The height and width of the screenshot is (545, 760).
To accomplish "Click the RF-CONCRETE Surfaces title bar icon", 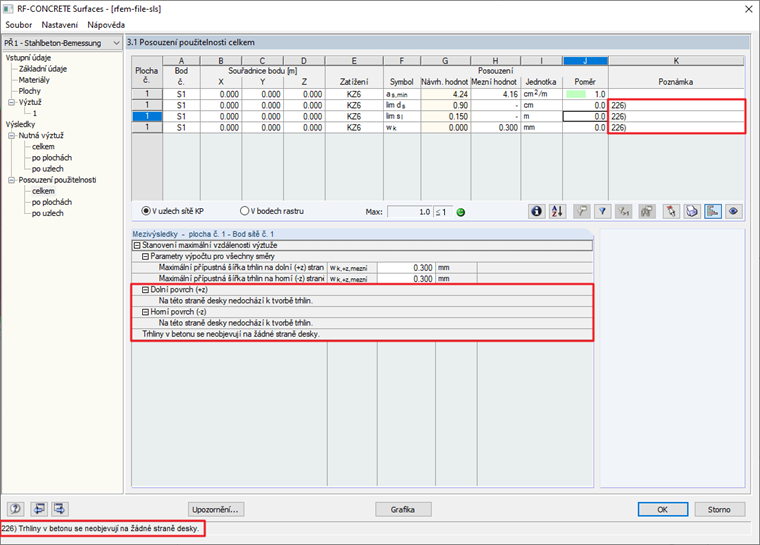I will (x=8, y=9).
